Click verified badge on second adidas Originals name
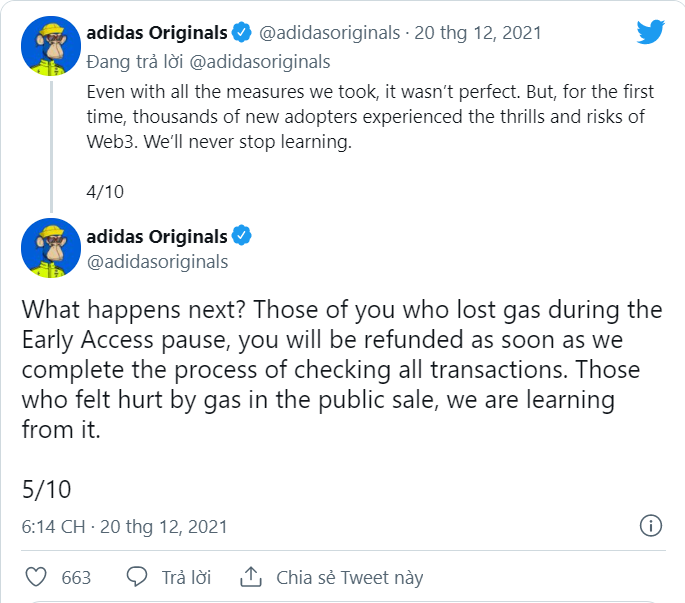The width and height of the screenshot is (685, 603). (x=242, y=237)
